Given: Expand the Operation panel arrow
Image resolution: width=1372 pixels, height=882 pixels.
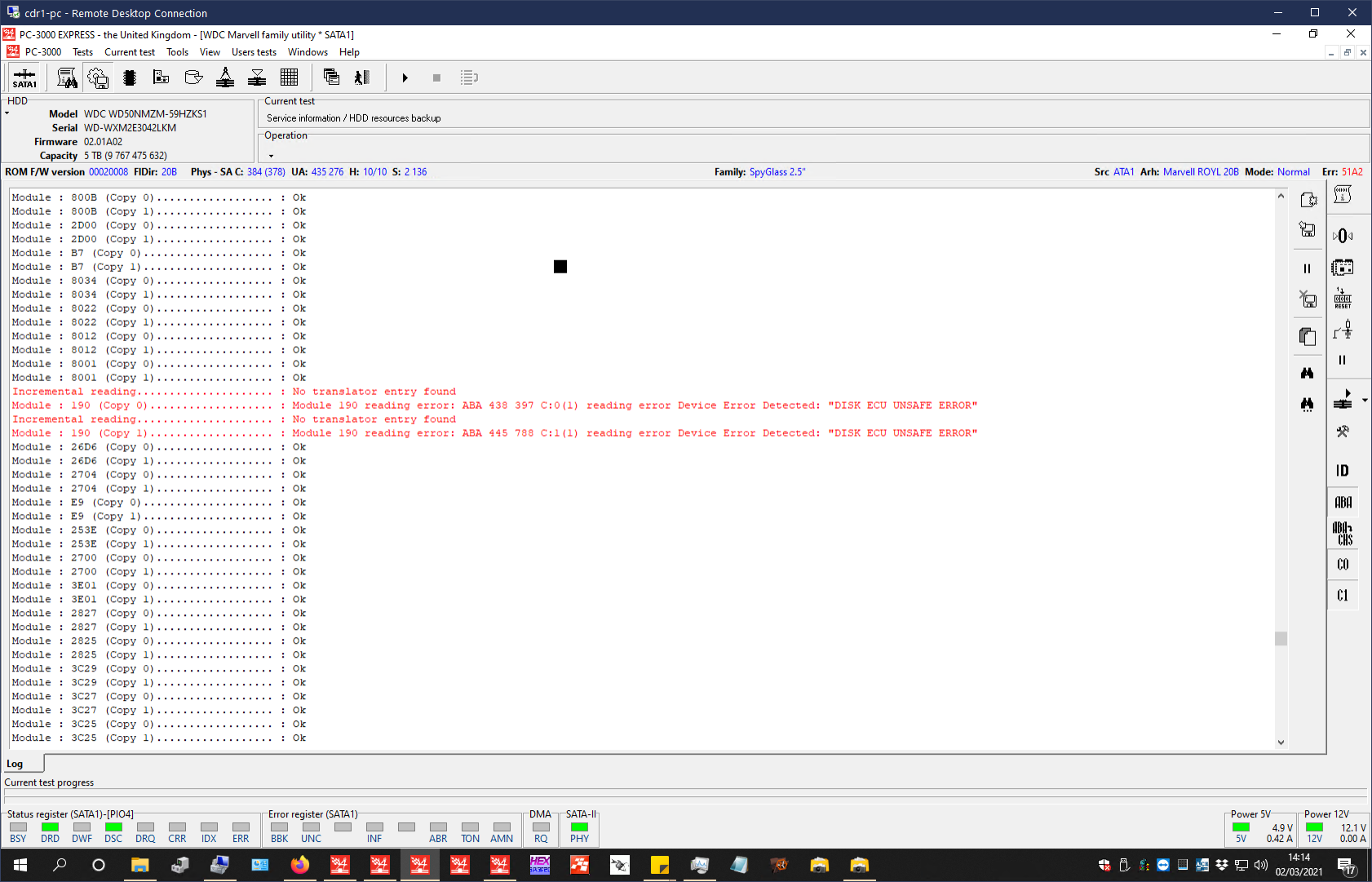Looking at the screenshot, I should pyautogui.click(x=271, y=156).
